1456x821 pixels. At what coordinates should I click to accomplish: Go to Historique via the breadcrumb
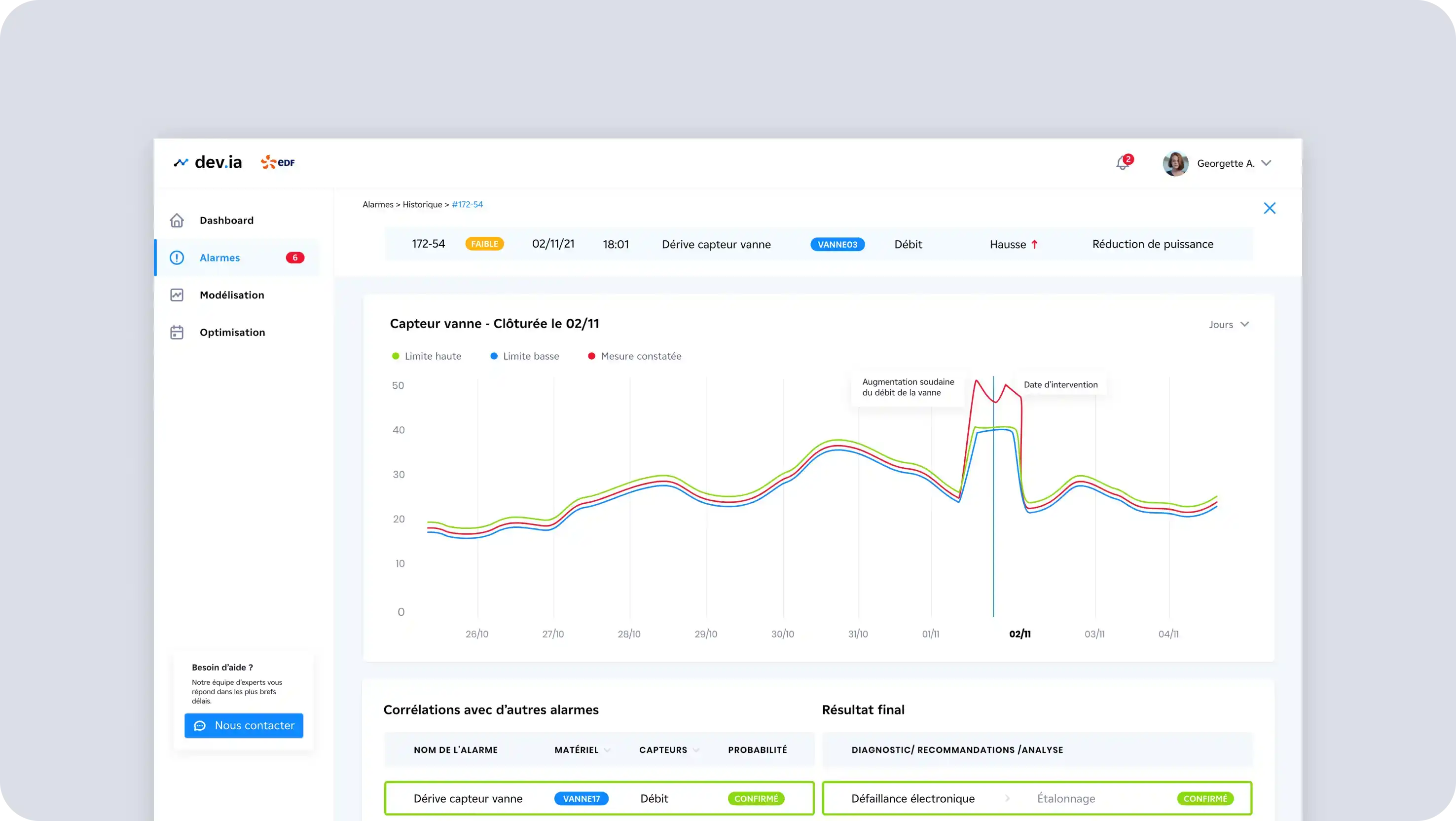tap(421, 204)
